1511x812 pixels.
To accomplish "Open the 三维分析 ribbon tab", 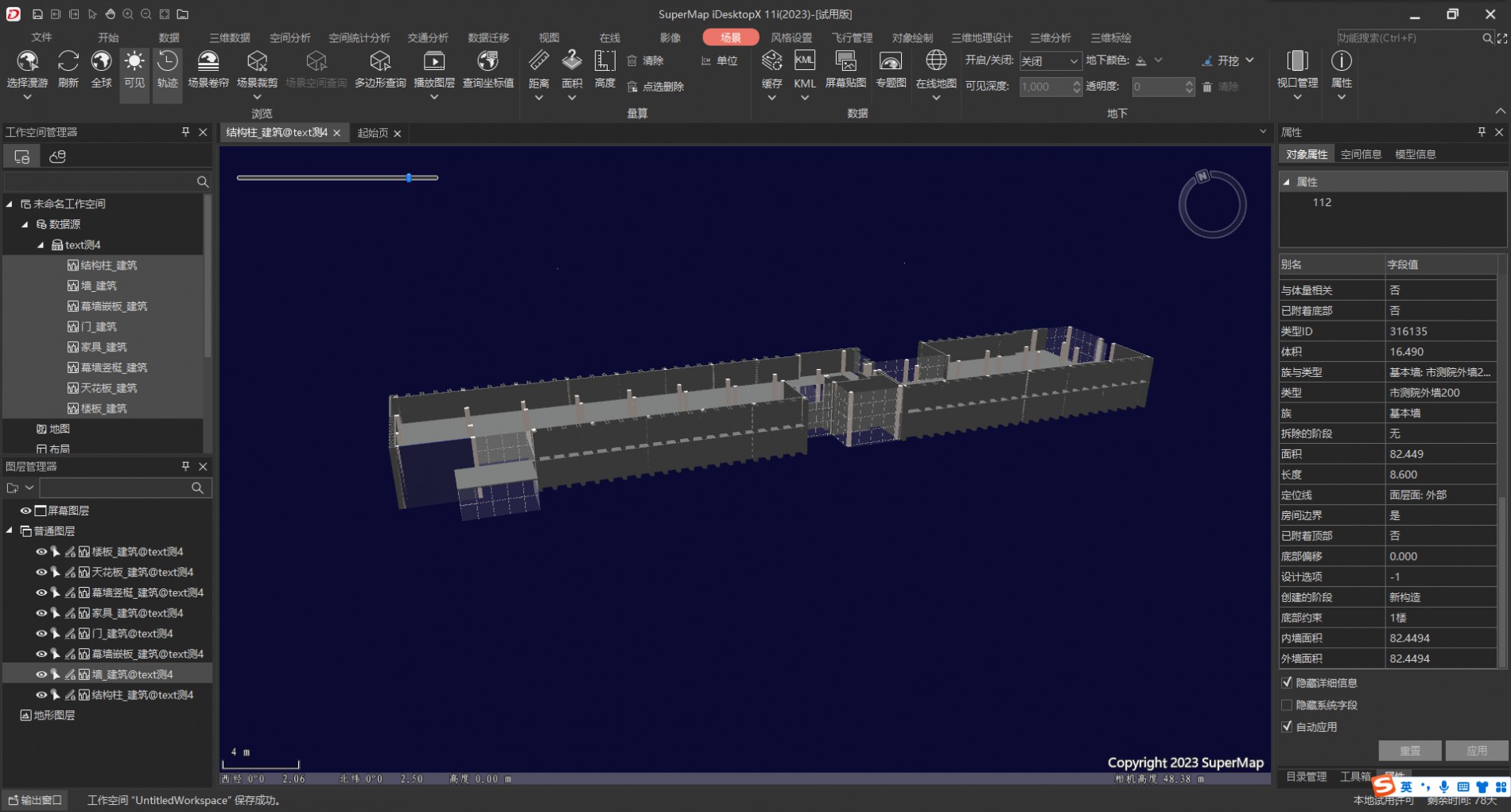I will tap(1050, 37).
